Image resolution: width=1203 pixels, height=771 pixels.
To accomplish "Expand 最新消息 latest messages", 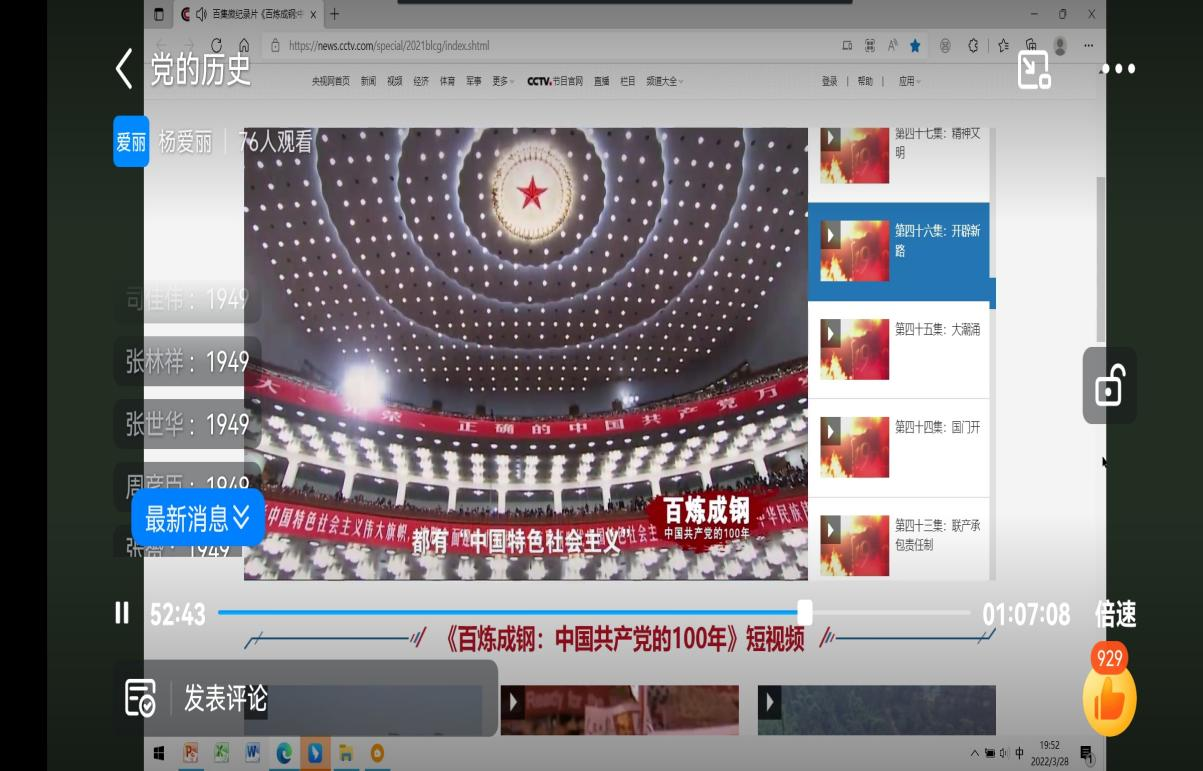I will pos(198,518).
